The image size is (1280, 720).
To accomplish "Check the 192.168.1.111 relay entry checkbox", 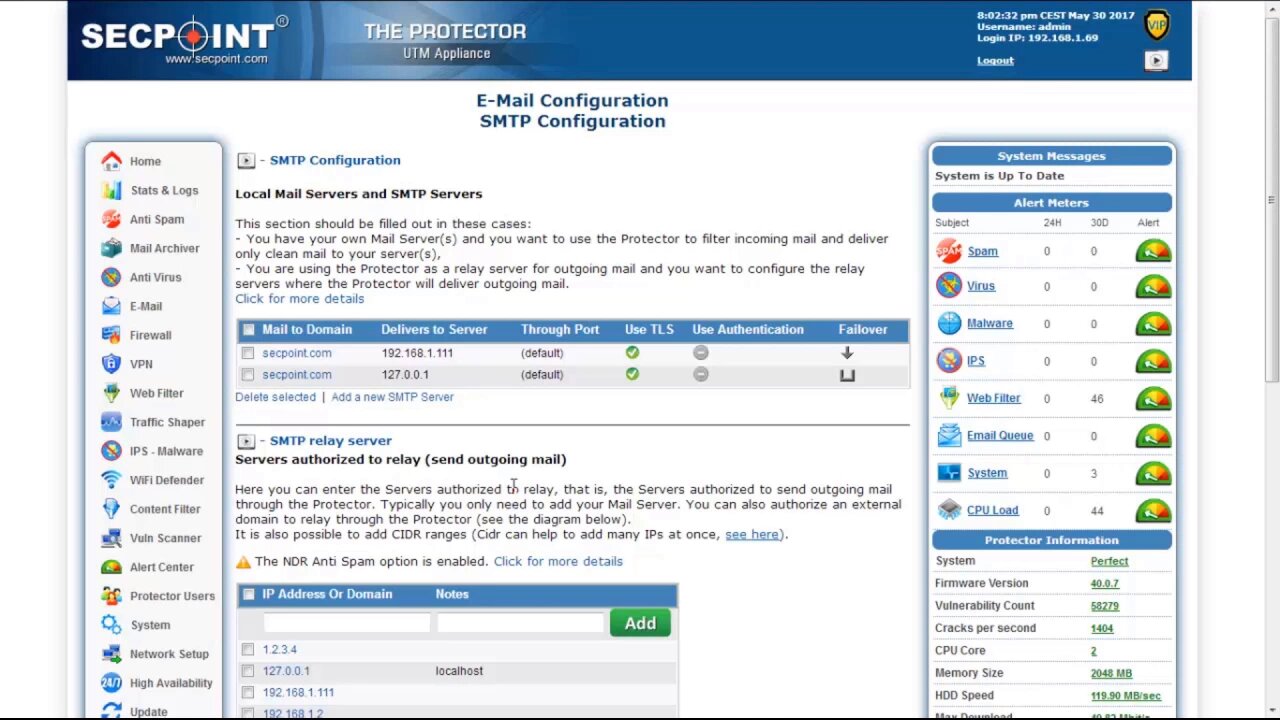I will coord(248,692).
